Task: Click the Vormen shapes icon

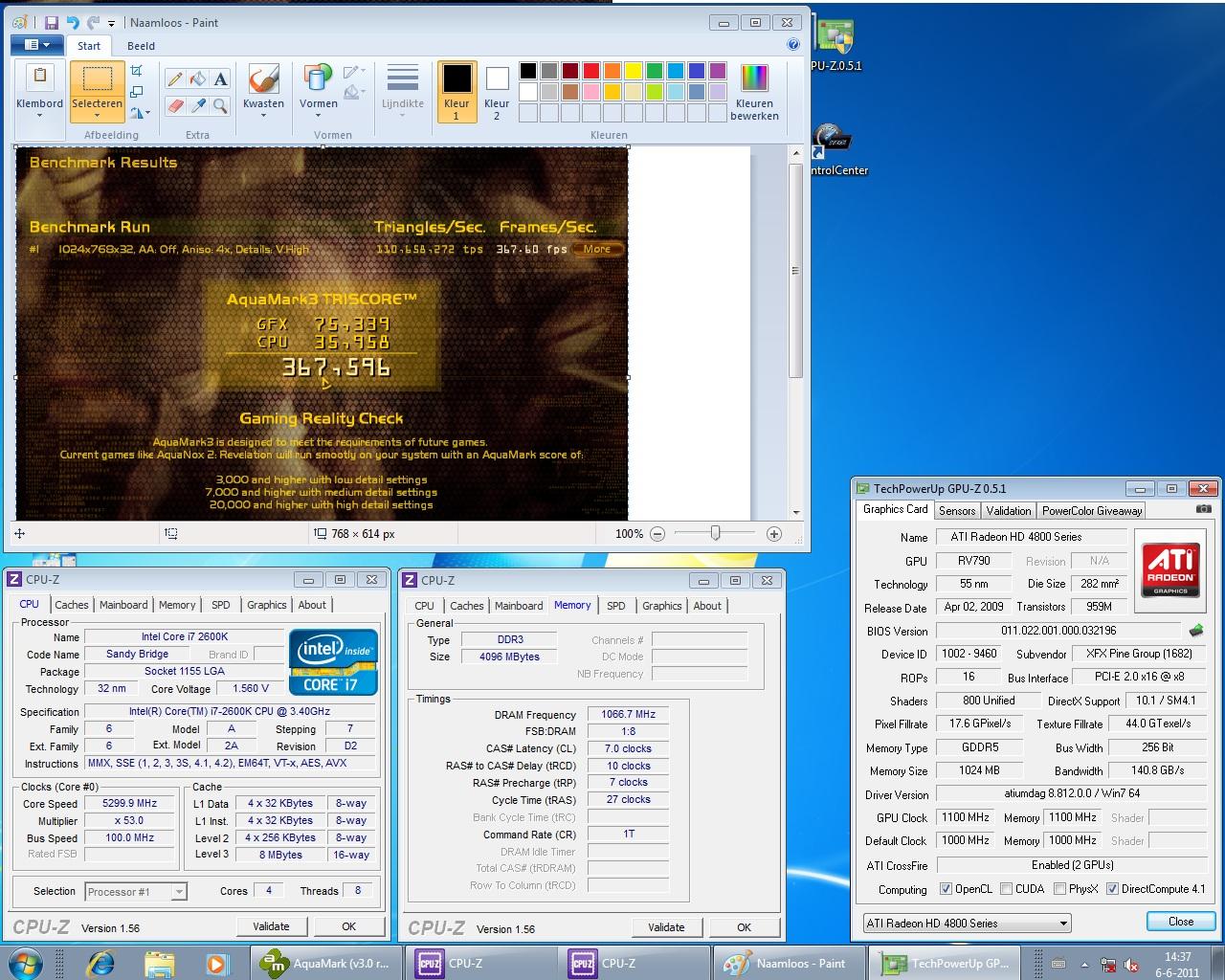Action: coord(318,78)
